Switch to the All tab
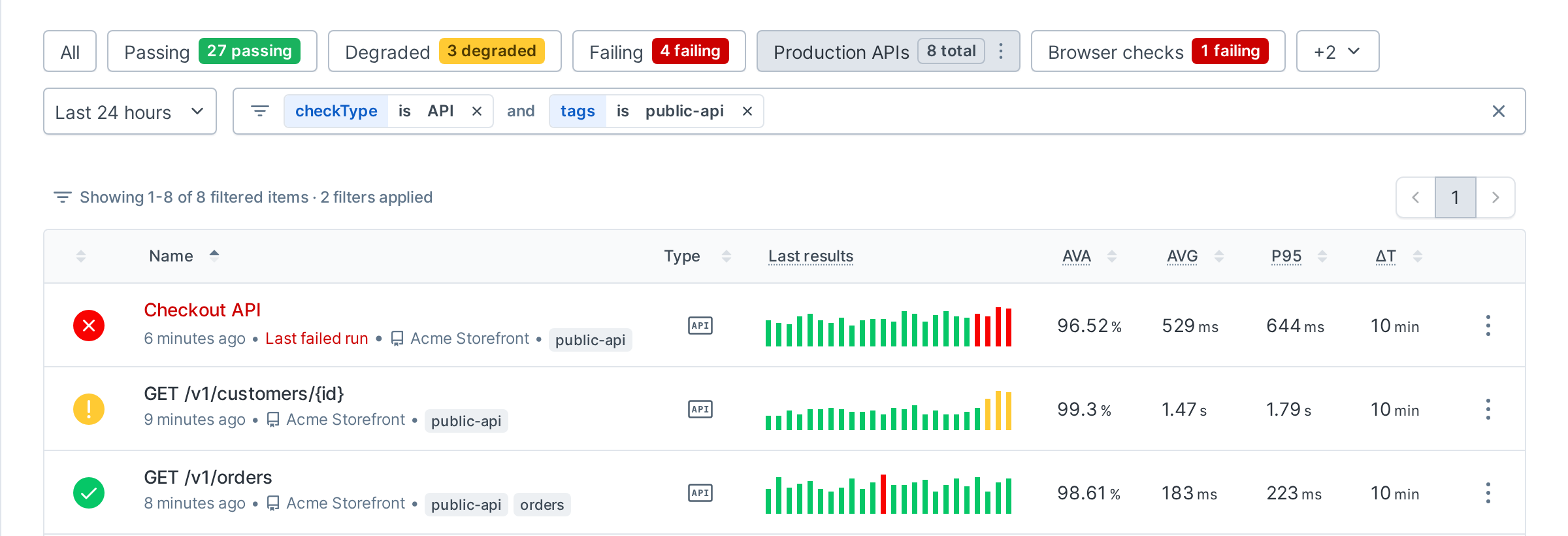The image size is (1568, 536). (x=70, y=51)
